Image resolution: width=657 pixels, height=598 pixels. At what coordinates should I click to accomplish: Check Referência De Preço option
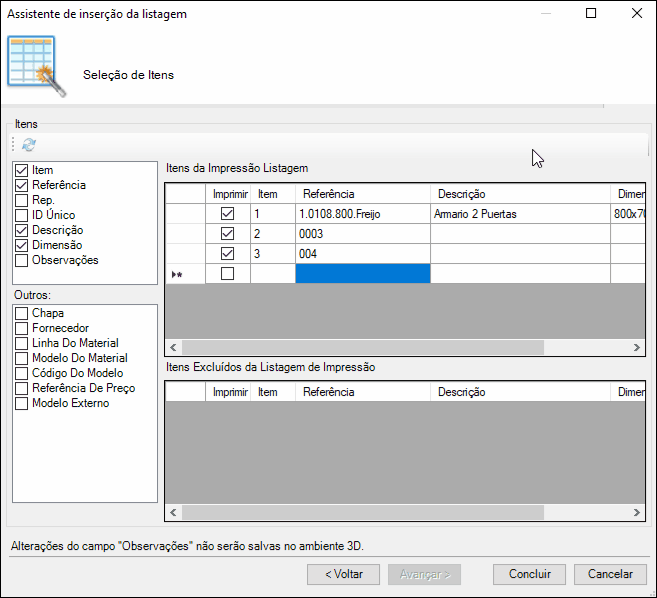coord(21,388)
